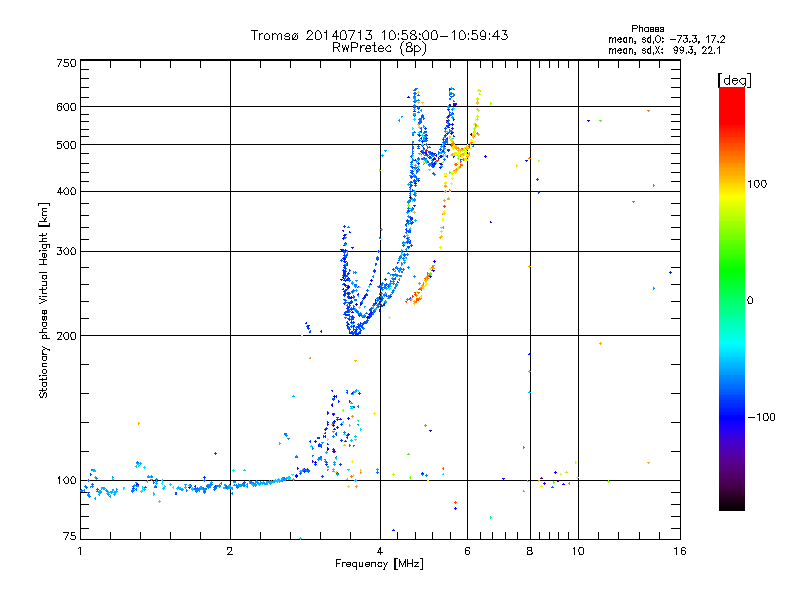Click the x-axis tick label '1'
800x600 pixels.
(x=80, y=551)
